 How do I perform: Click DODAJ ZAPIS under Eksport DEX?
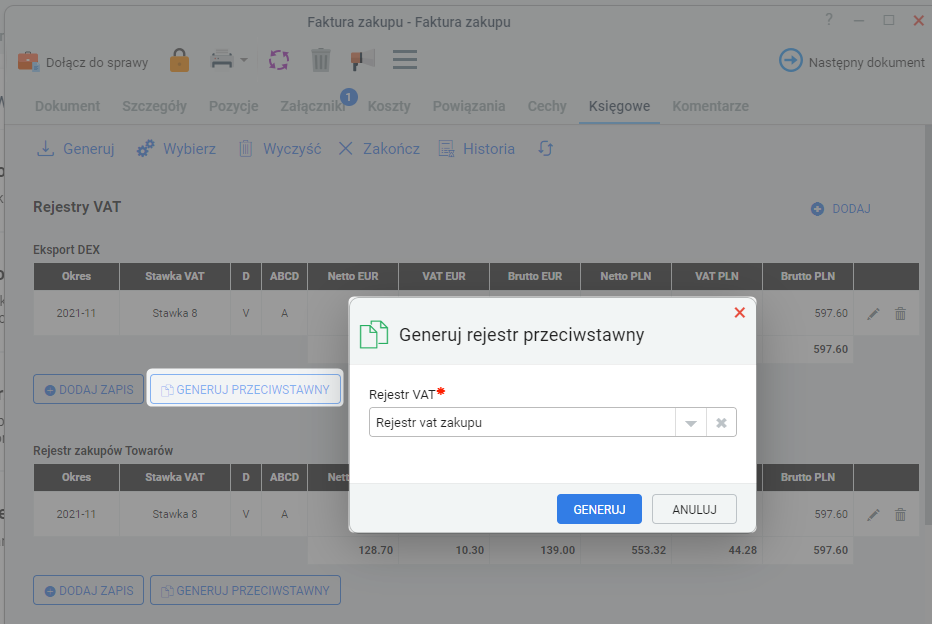89,389
